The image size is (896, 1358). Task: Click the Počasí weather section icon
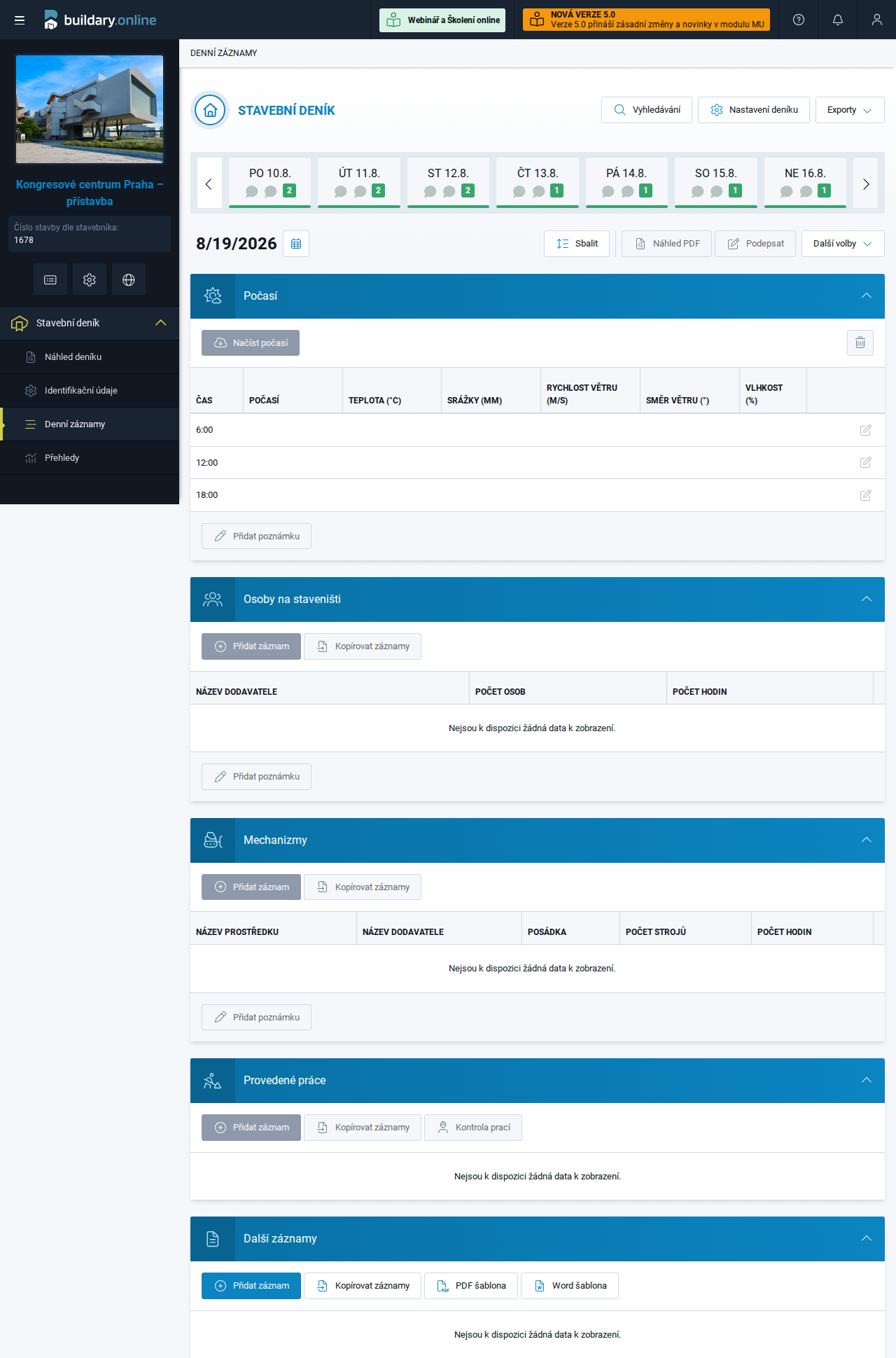(x=213, y=296)
